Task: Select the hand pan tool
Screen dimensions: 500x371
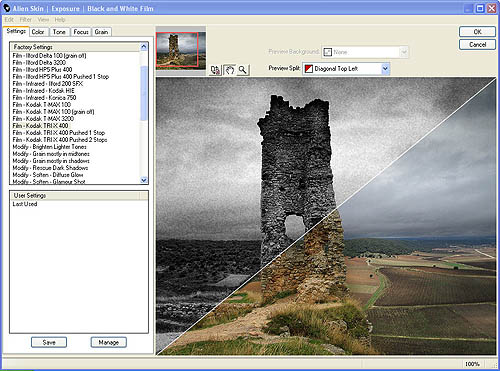Action: click(229, 70)
